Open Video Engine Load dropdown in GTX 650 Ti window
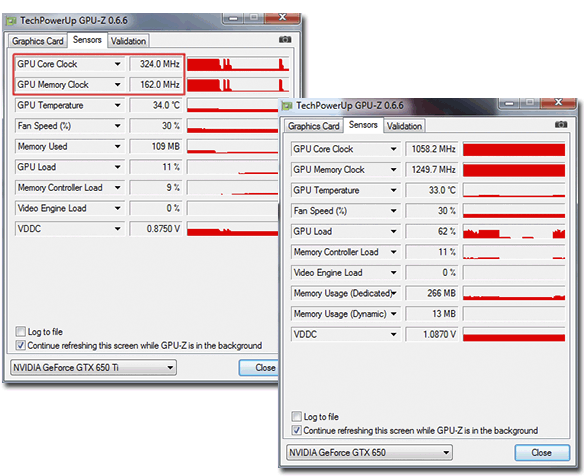 tap(117, 208)
